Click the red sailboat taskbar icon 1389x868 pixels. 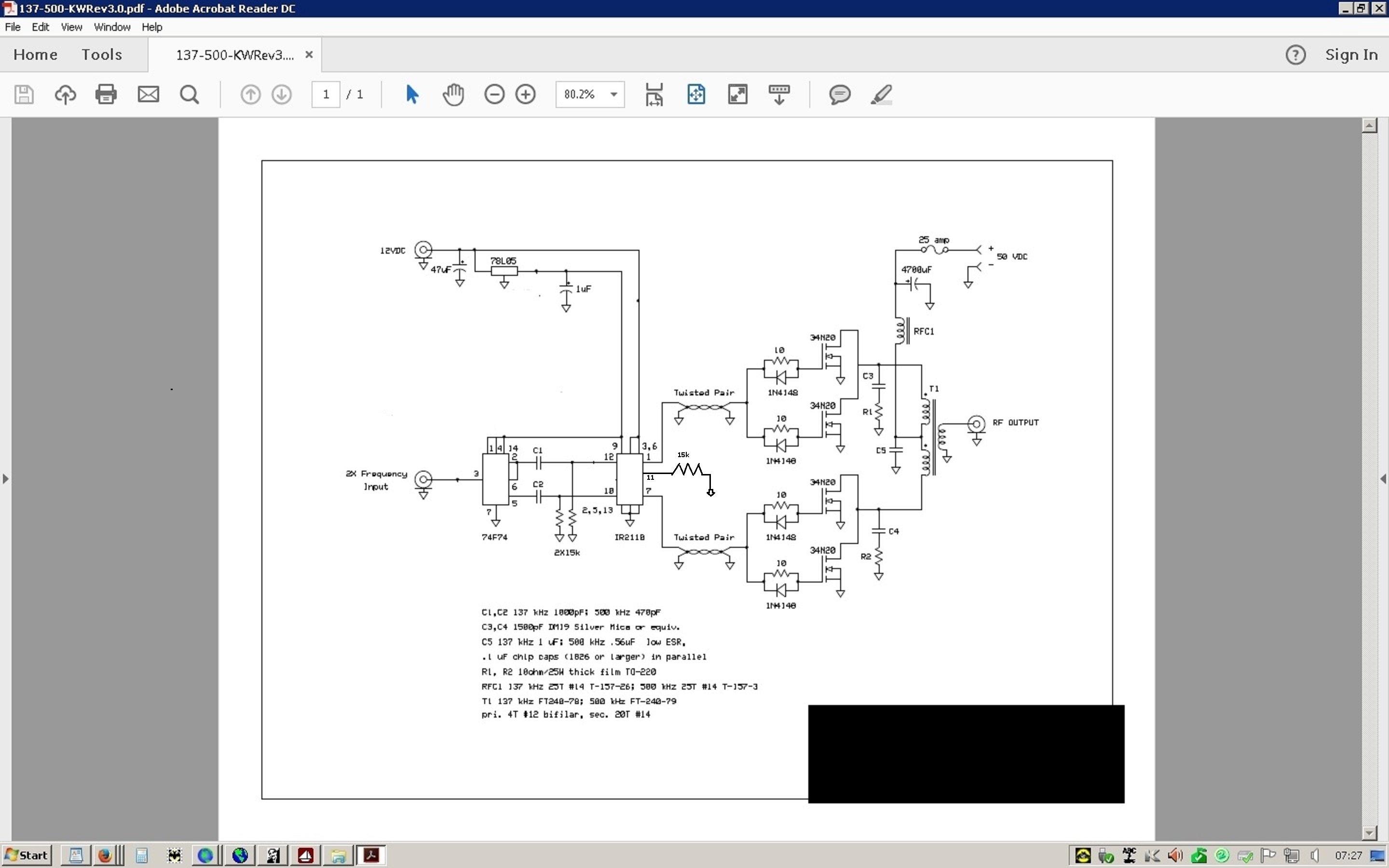coord(305,855)
